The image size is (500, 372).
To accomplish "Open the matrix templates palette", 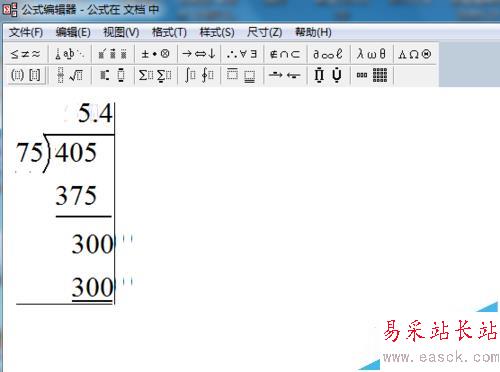I will (x=371, y=75).
